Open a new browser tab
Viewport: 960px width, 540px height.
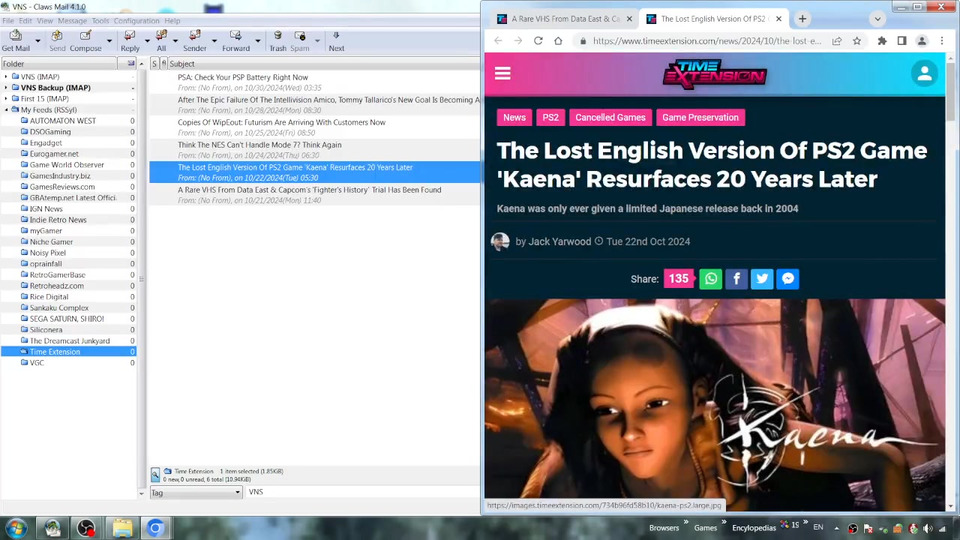802,19
